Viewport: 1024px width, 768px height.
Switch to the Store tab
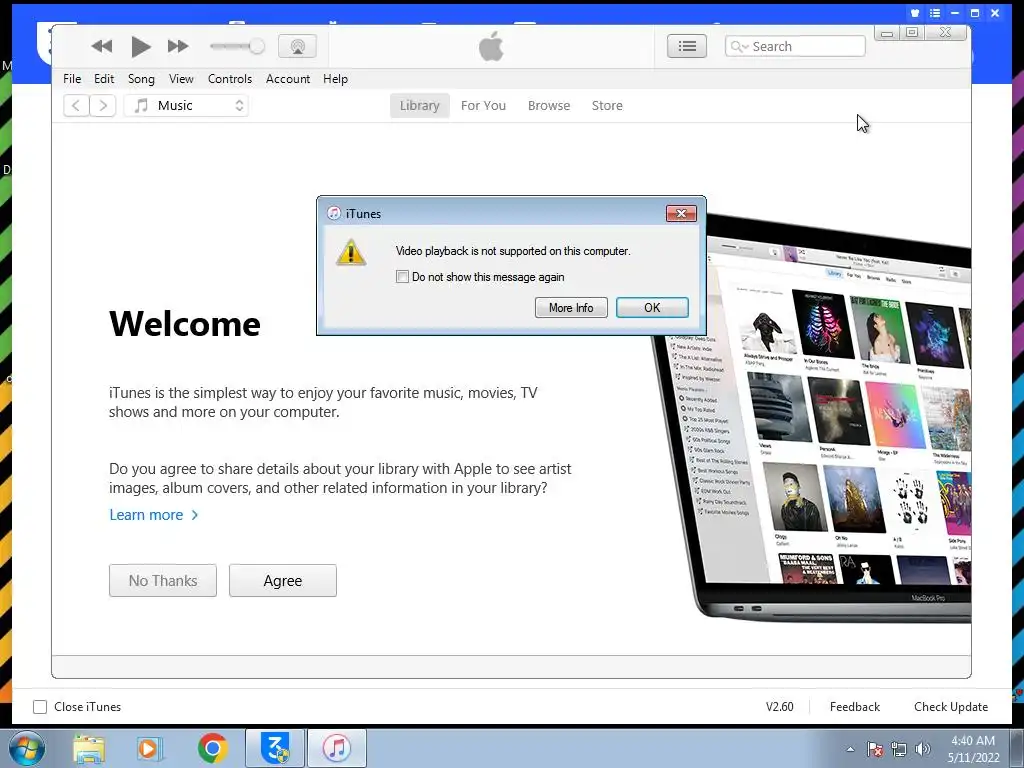click(607, 106)
